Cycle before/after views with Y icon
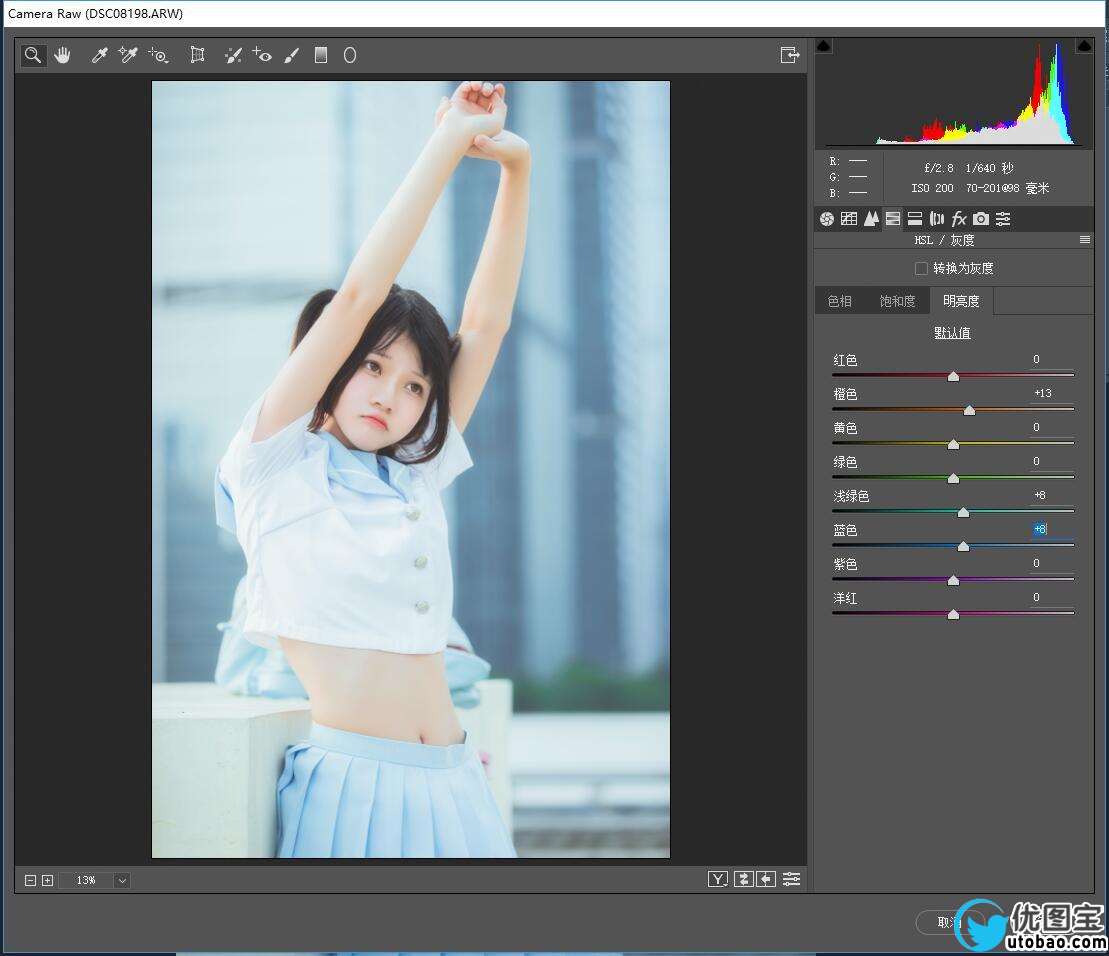Screen dimensions: 1109x956 (718, 879)
